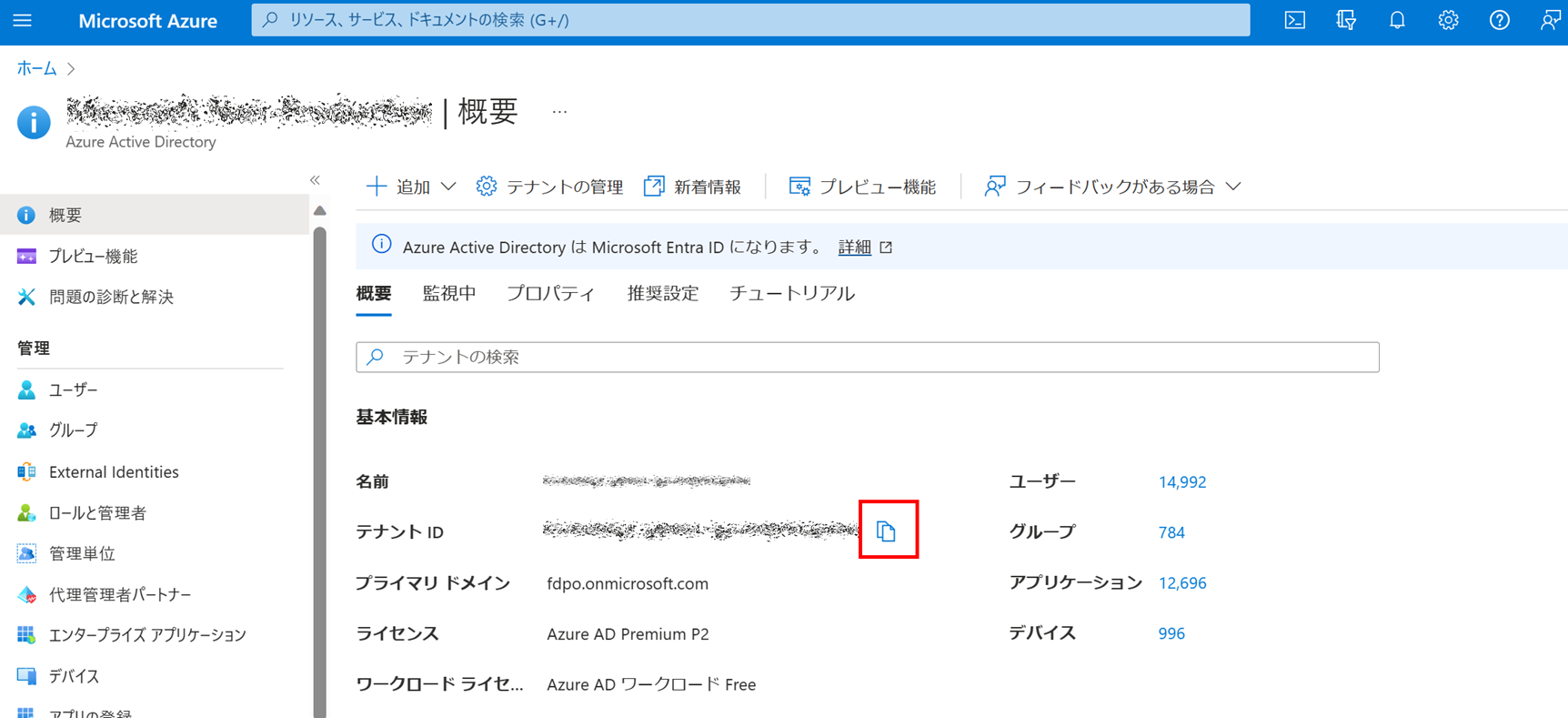Click the Microsoft Azure logo text
The image size is (1568, 718).
(147, 20)
